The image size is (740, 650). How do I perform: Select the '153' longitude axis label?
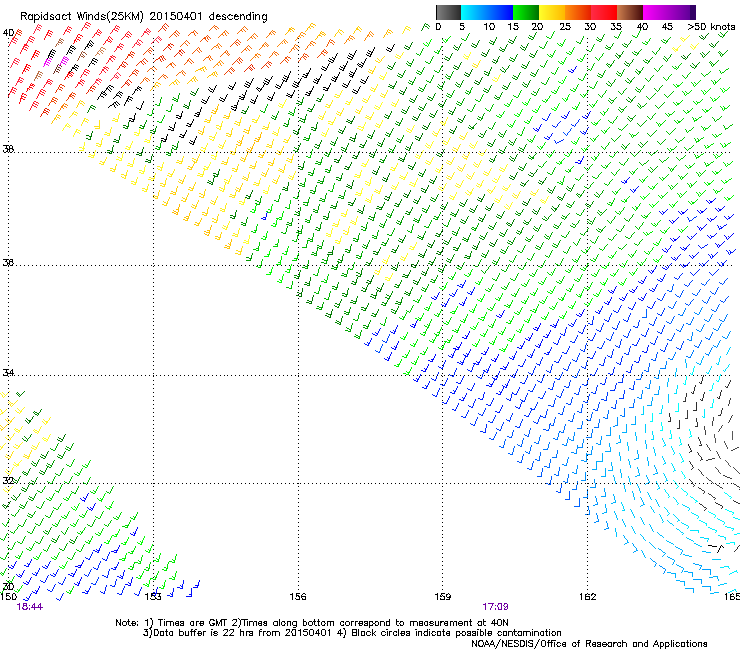coord(152,597)
